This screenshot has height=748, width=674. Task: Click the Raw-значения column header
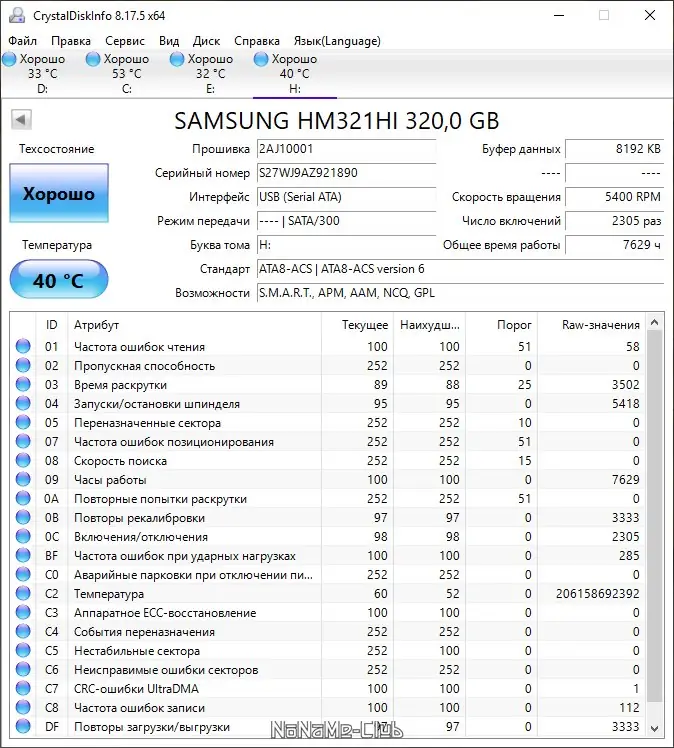coord(591,325)
